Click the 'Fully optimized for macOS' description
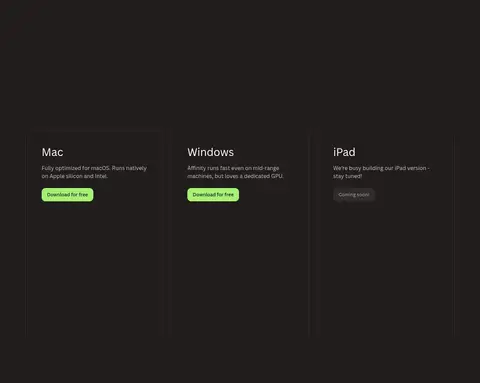This screenshot has height=383, width=480. pyautogui.click(x=94, y=172)
